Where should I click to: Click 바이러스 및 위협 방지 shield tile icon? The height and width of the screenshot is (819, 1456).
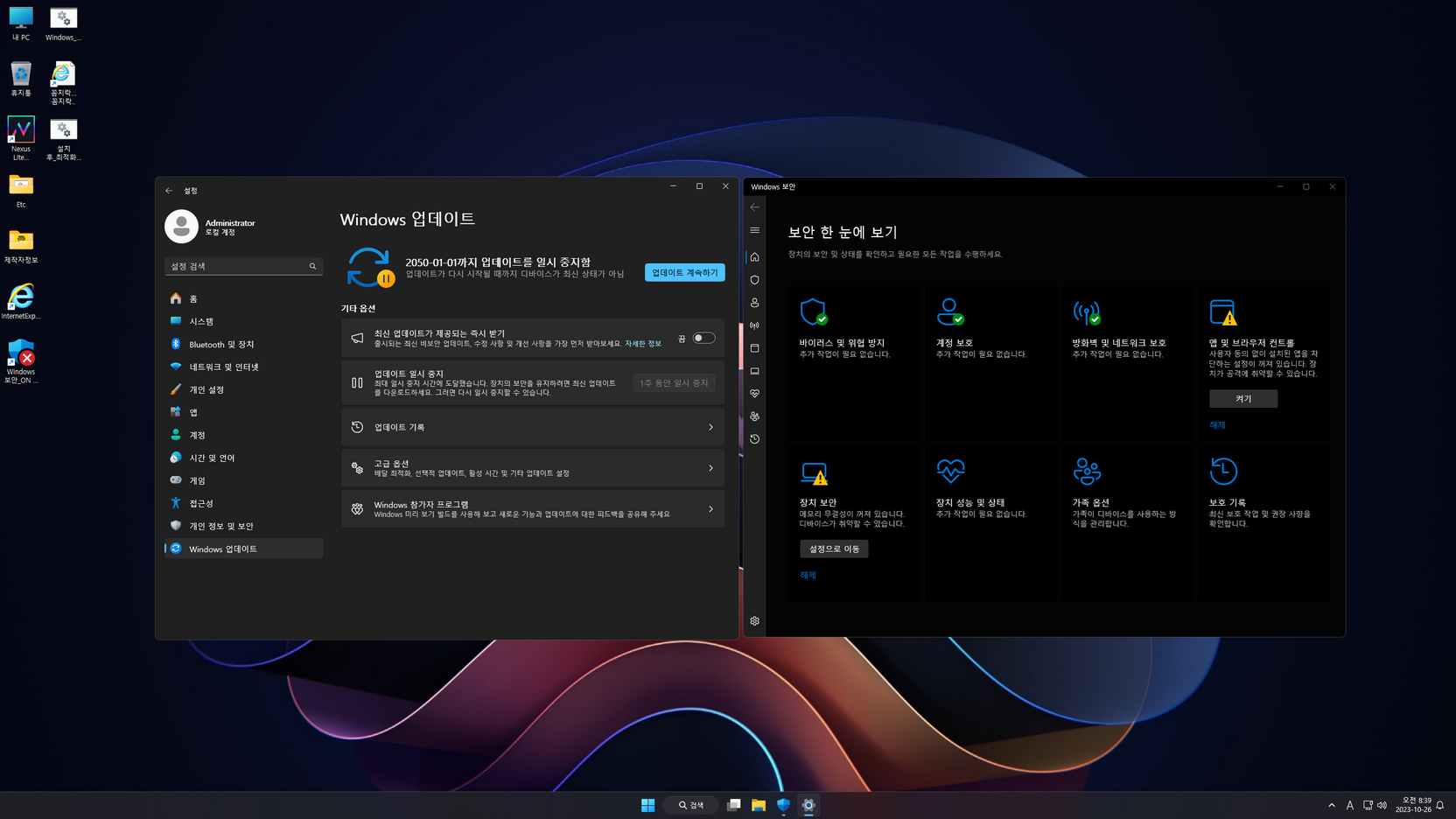(x=814, y=311)
